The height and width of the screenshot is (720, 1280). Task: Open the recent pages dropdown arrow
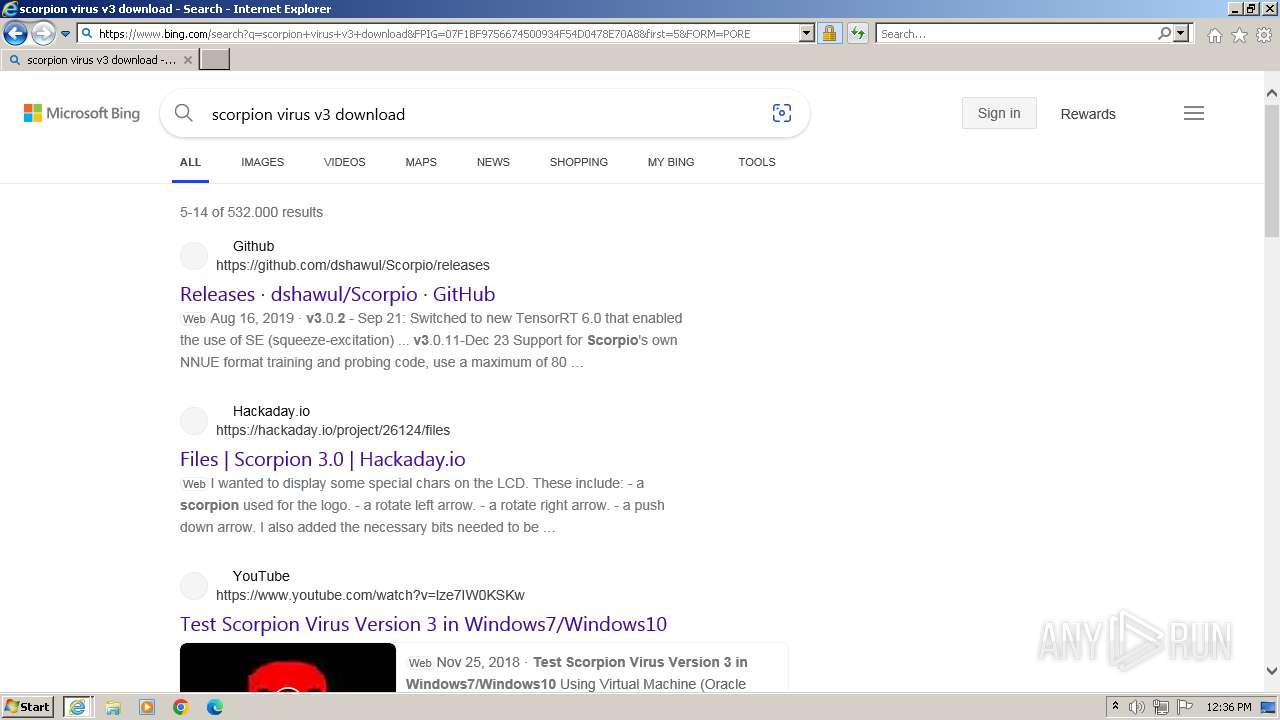pyautogui.click(x=65, y=34)
